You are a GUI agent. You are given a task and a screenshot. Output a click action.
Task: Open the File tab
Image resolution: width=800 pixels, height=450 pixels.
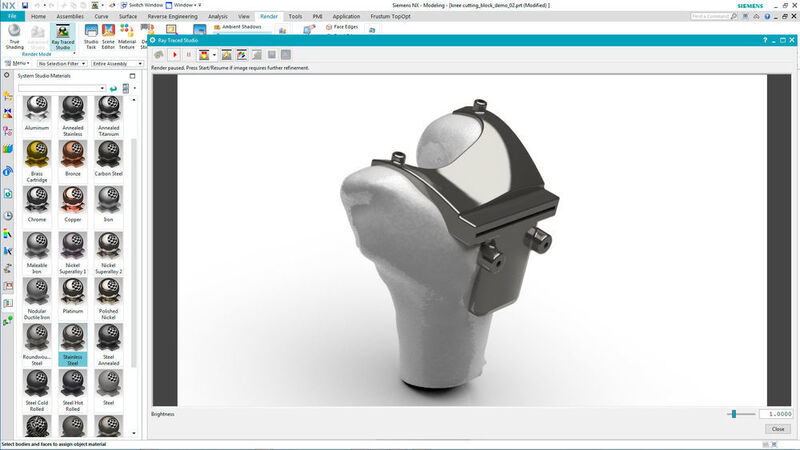12,16
